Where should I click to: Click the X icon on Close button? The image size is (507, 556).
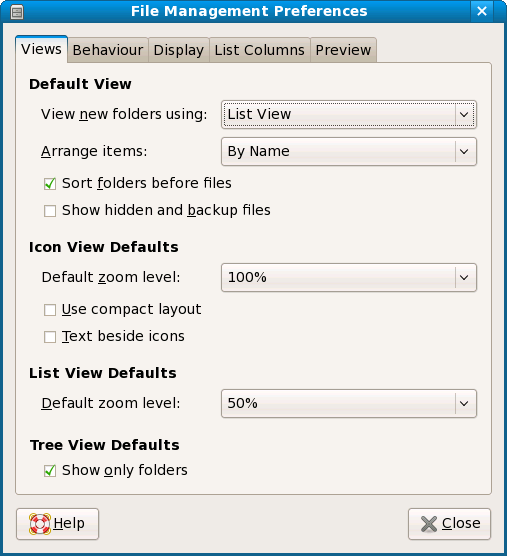(x=429, y=524)
